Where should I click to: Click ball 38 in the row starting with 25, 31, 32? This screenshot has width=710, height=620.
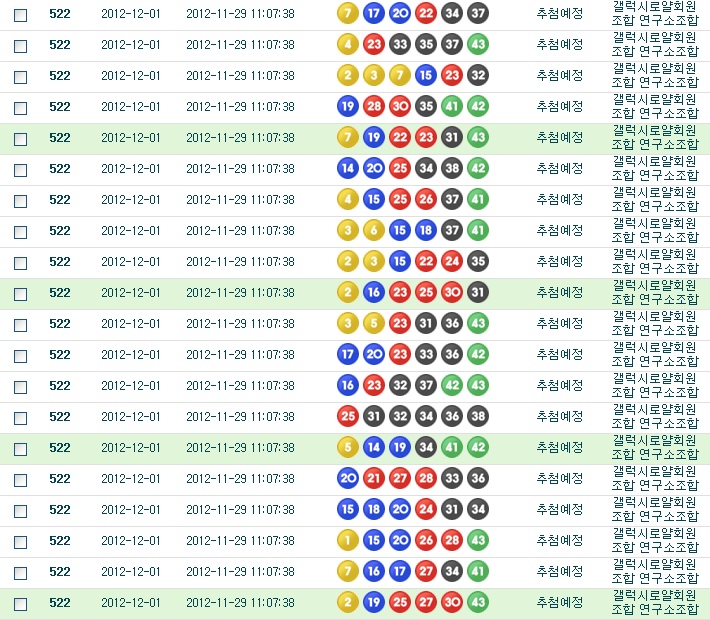[478, 416]
